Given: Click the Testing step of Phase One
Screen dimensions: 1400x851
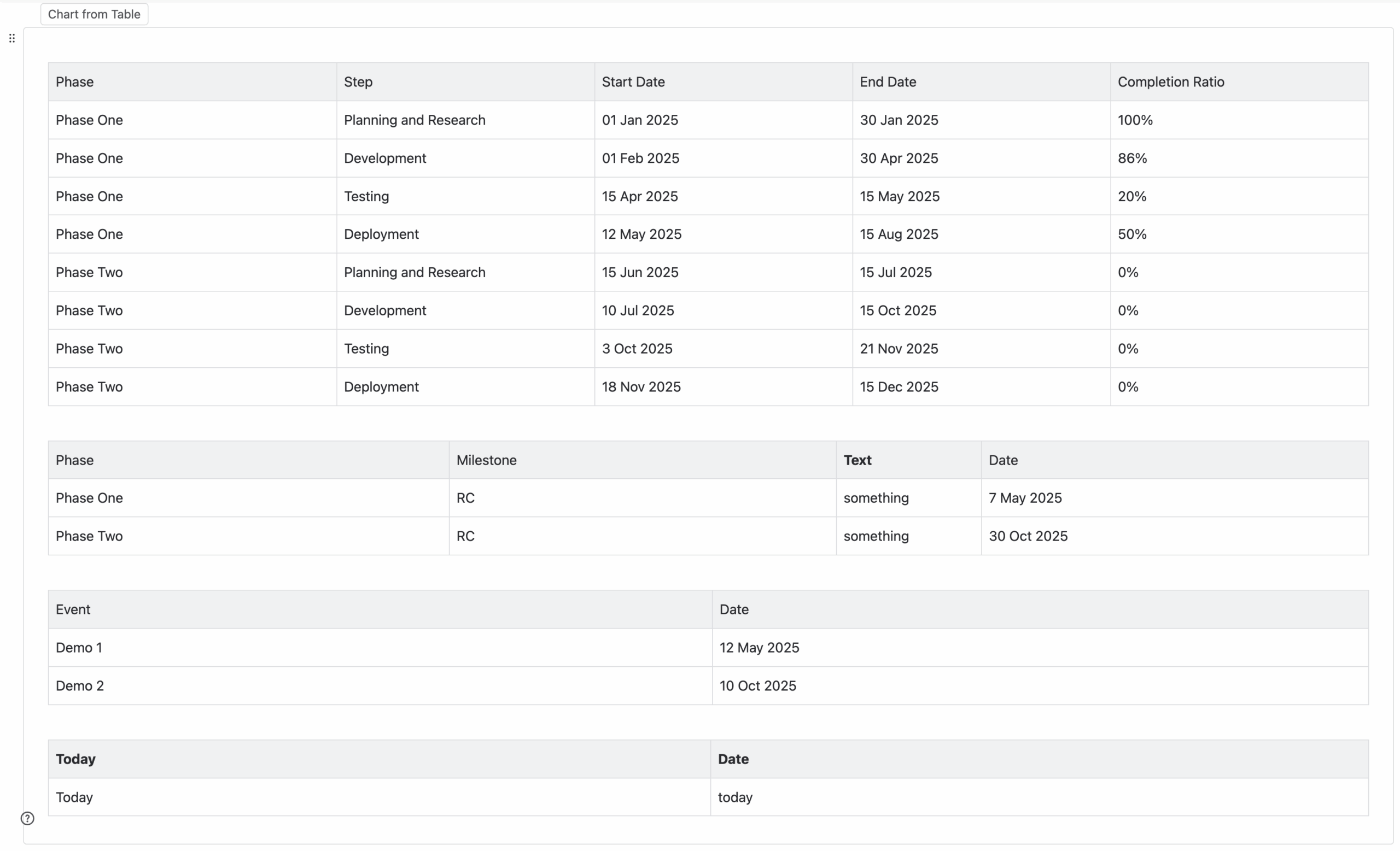Looking at the screenshot, I should coord(366,196).
